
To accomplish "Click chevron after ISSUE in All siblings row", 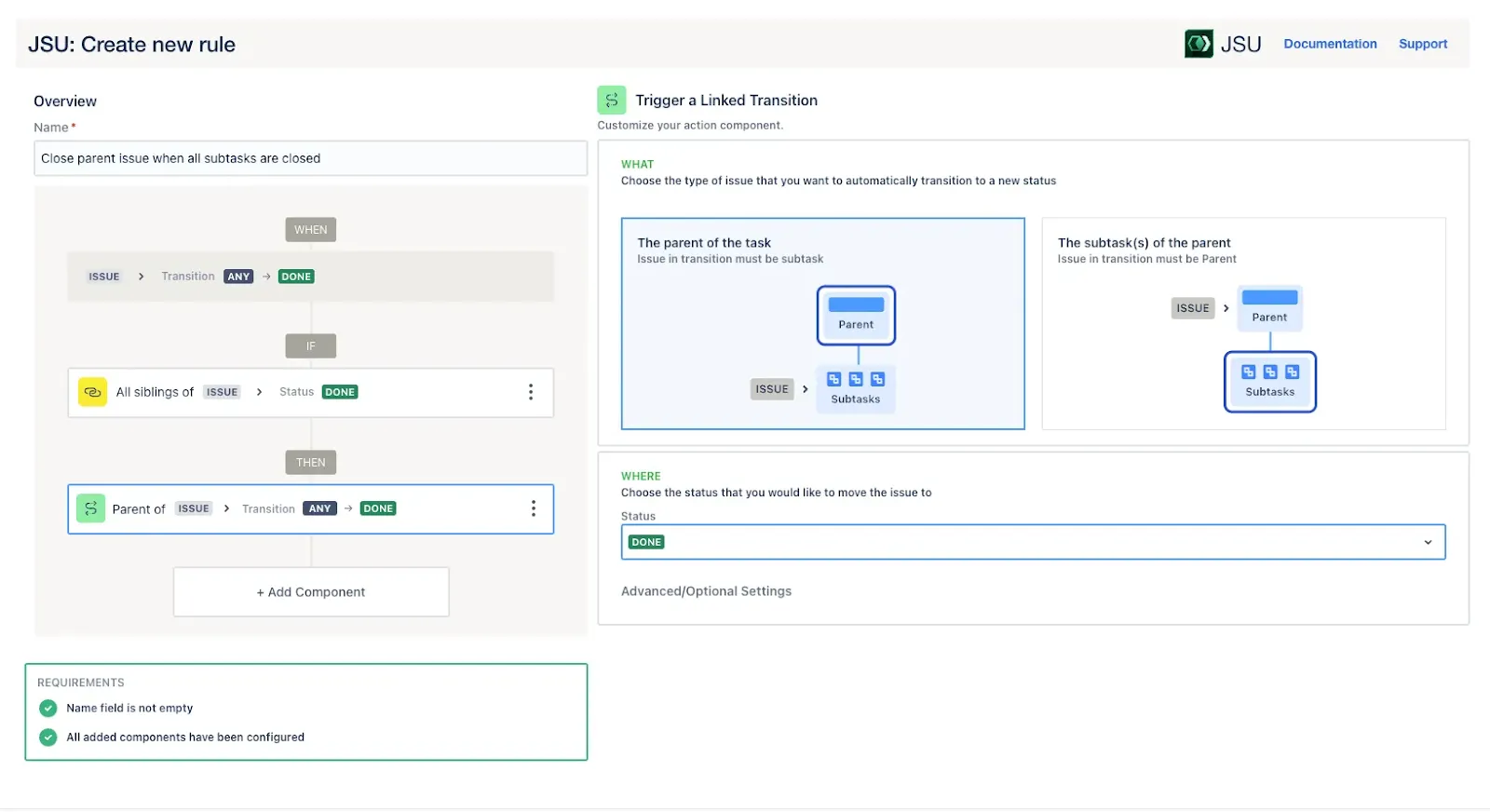I will [259, 392].
